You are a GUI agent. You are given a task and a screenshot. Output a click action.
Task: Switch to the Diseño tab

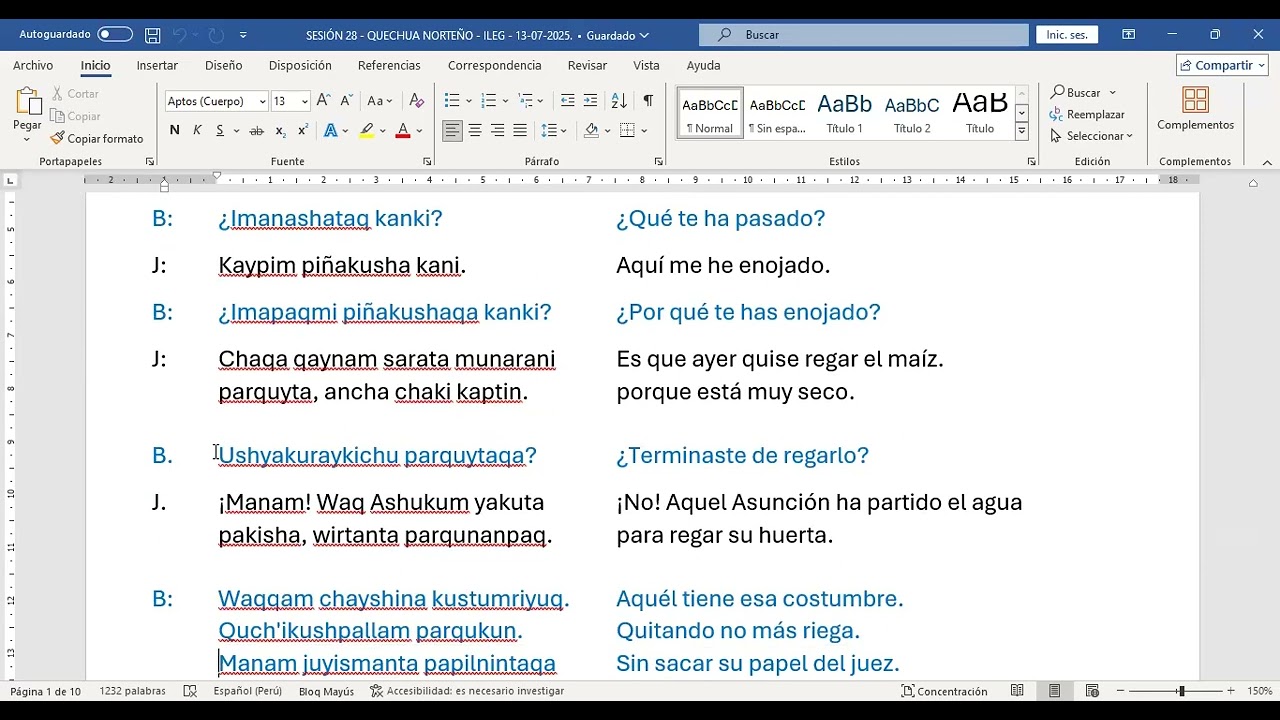pos(223,65)
